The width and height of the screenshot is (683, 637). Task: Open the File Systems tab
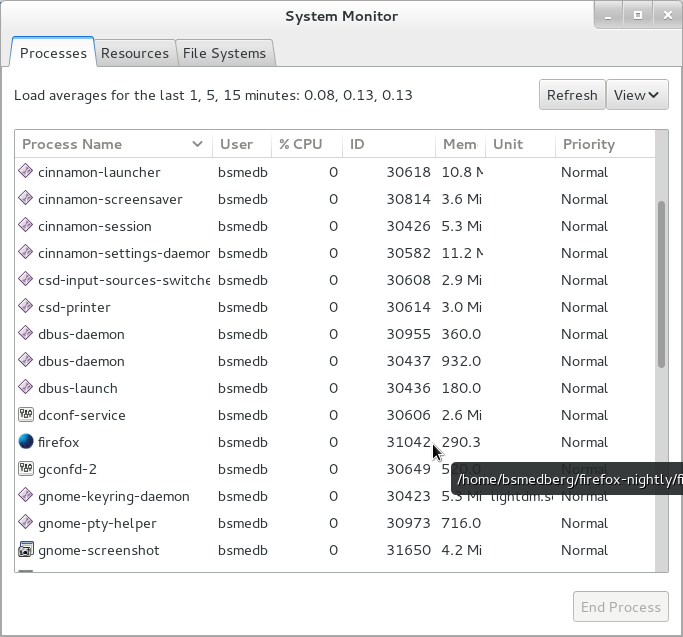(224, 53)
